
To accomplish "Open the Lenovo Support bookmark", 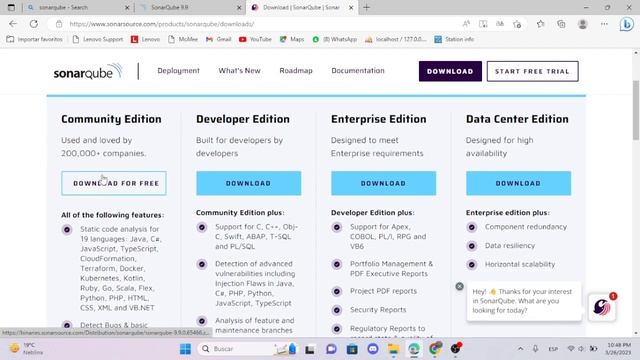I will (x=98, y=39).
